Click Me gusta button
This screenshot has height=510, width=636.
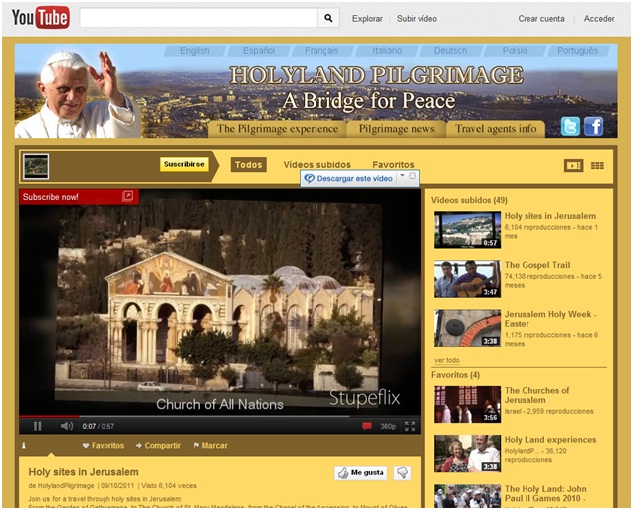tap(361, 473)
